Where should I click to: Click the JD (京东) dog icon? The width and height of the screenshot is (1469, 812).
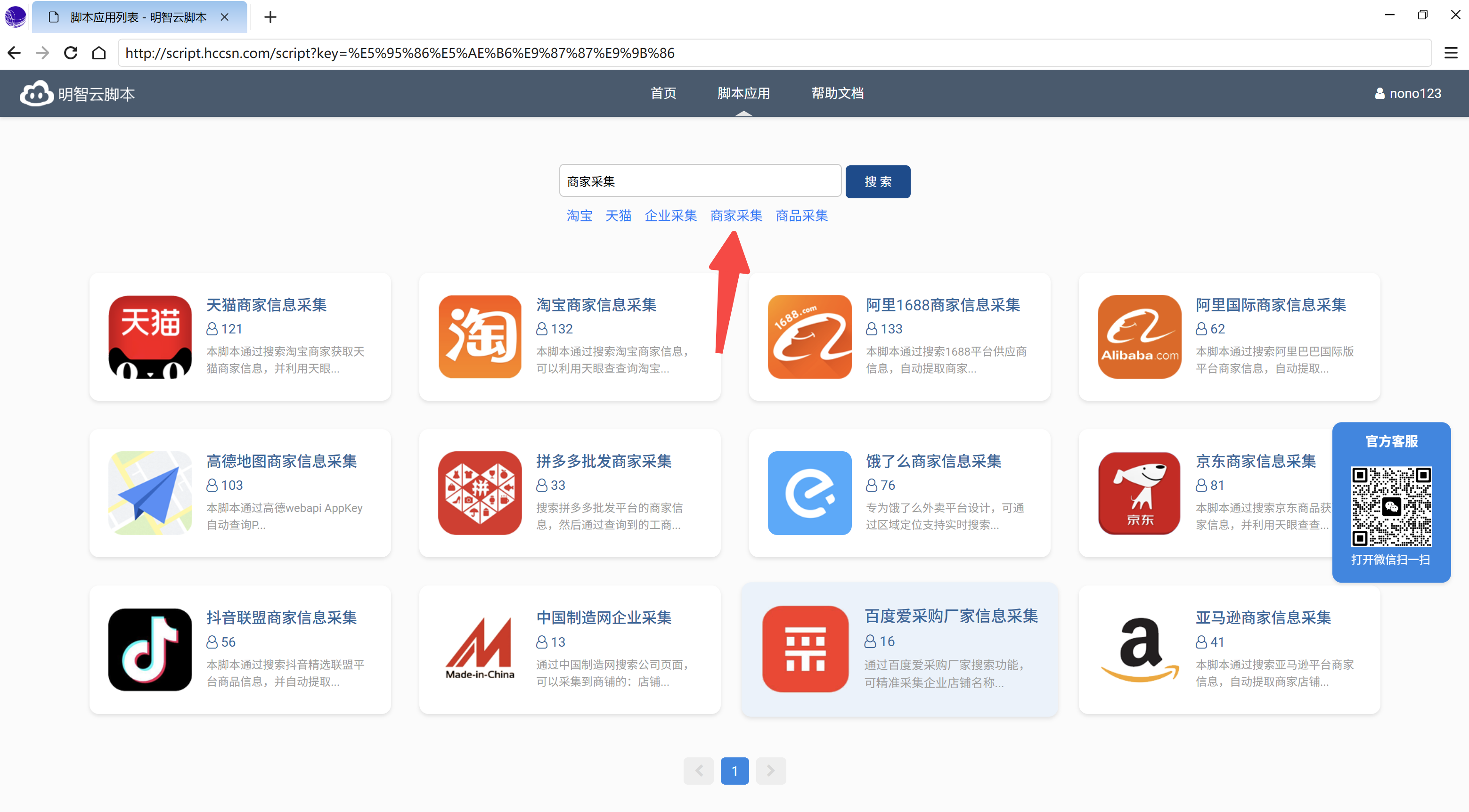click(x=1139, y=493)
